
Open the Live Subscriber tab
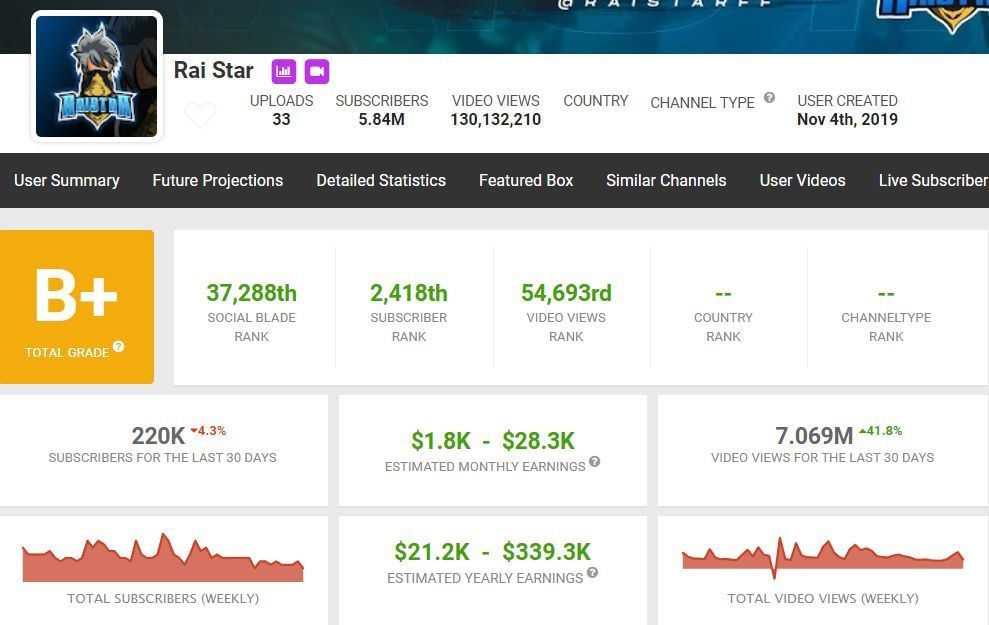[932, 180]
